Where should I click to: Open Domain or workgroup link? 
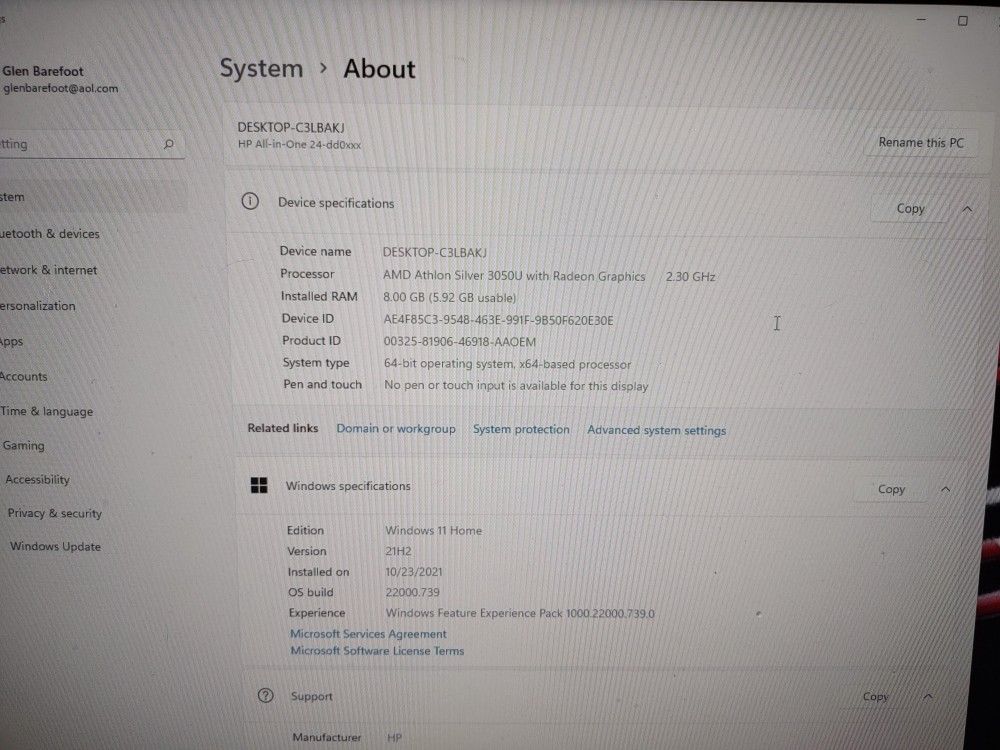click(x=396, y=429)
